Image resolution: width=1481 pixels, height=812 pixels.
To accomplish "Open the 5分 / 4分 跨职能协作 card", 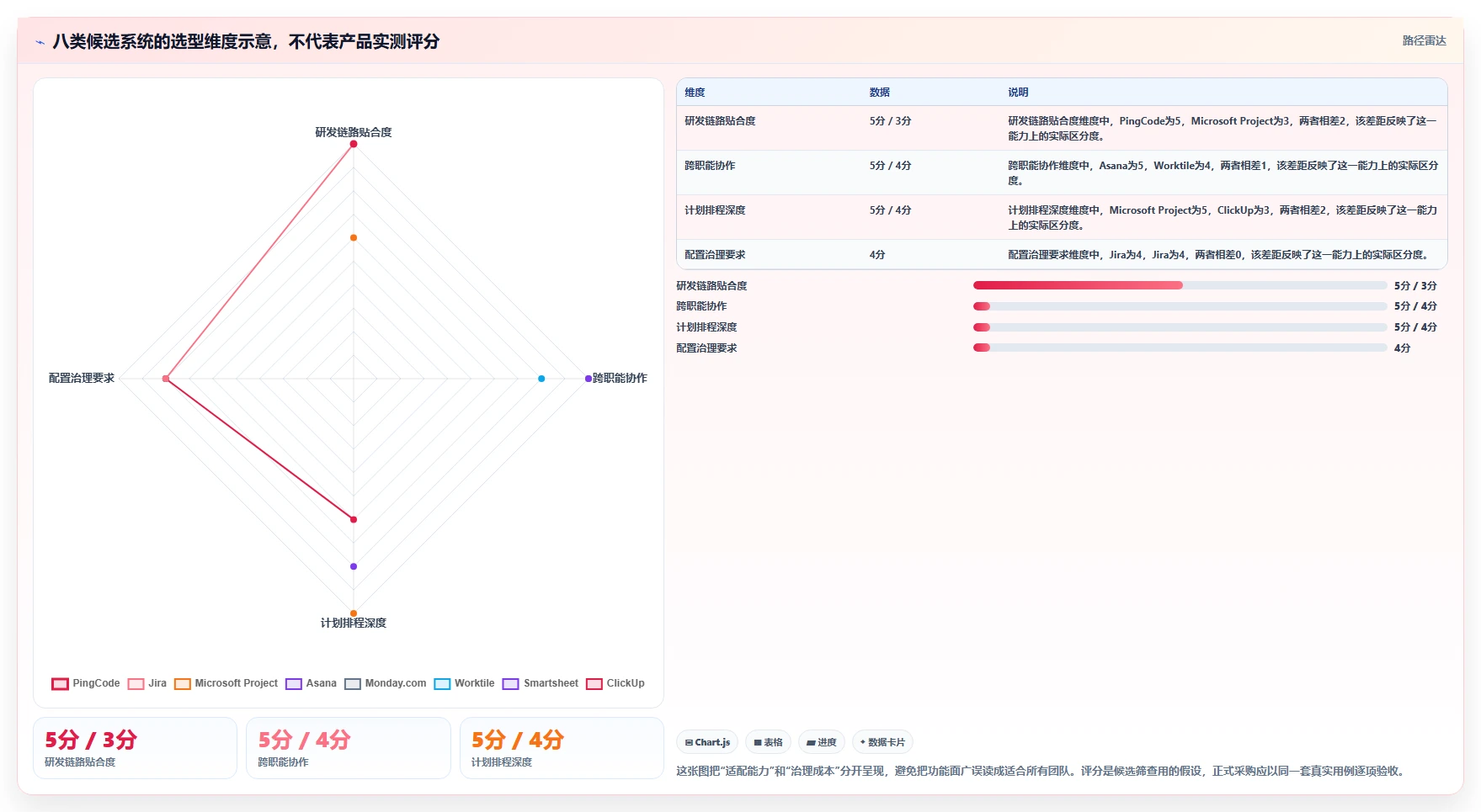I will coord(349,748).
